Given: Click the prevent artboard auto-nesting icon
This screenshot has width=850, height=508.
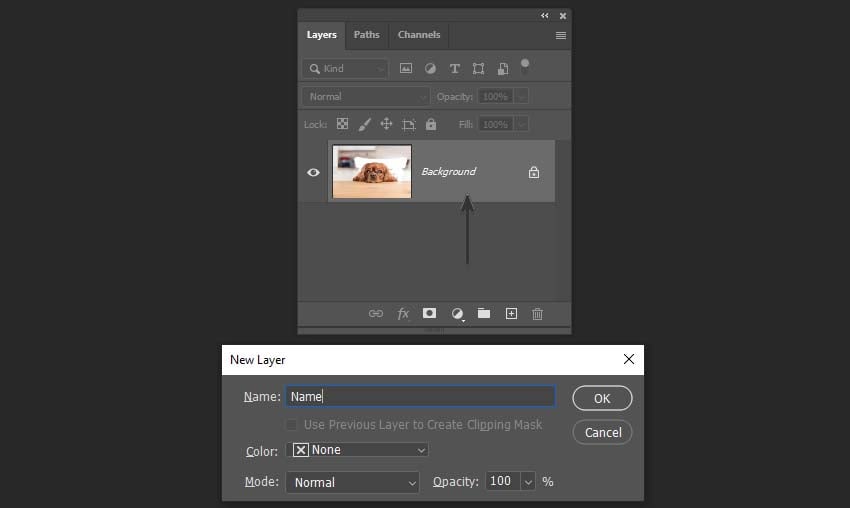Looking at the screenshot, I should pos(408,125).
